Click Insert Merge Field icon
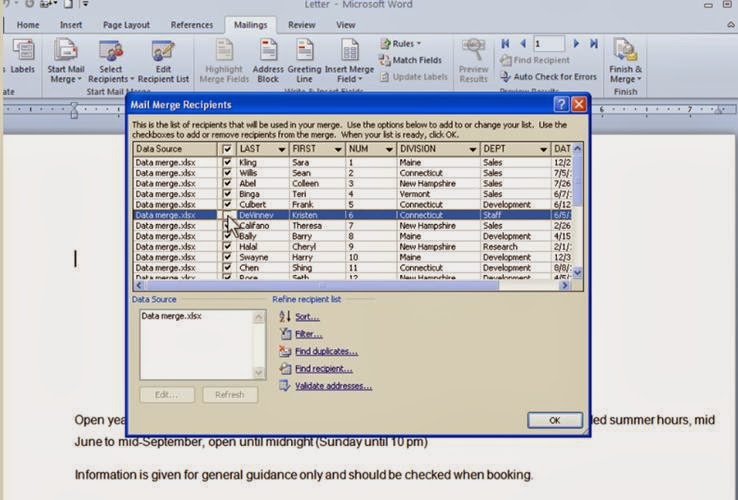Image resolution: width=738 pixels, height=500 pixels. [349, 50]
